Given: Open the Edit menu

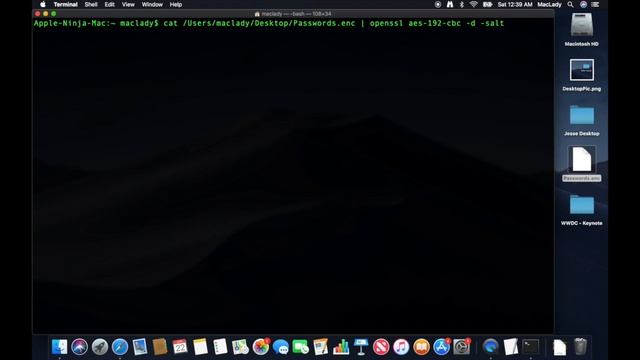Looking at the screenshot, I should (x=109, y=4).
